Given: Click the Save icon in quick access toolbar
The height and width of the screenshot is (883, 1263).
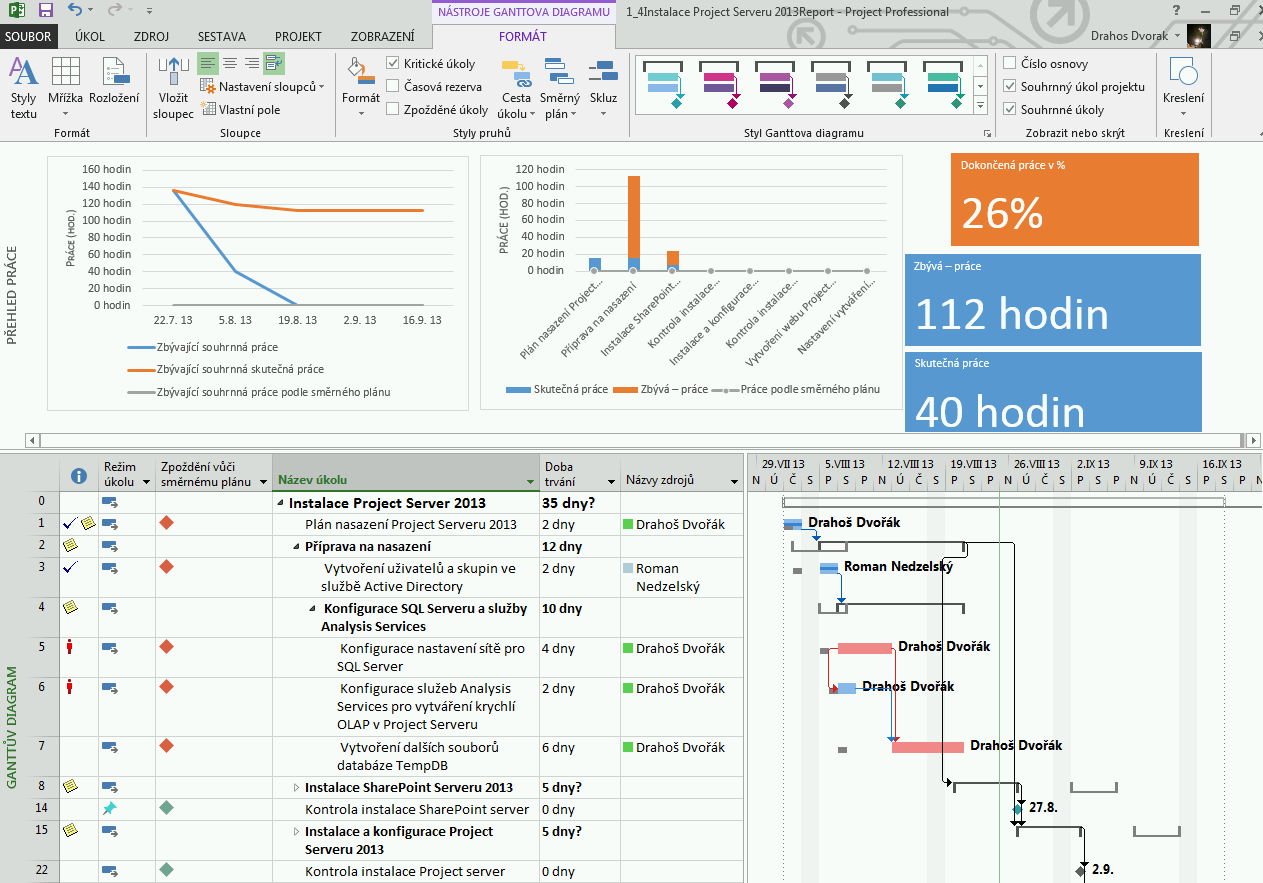Looking at the screenshot, I should click(46, 11).
